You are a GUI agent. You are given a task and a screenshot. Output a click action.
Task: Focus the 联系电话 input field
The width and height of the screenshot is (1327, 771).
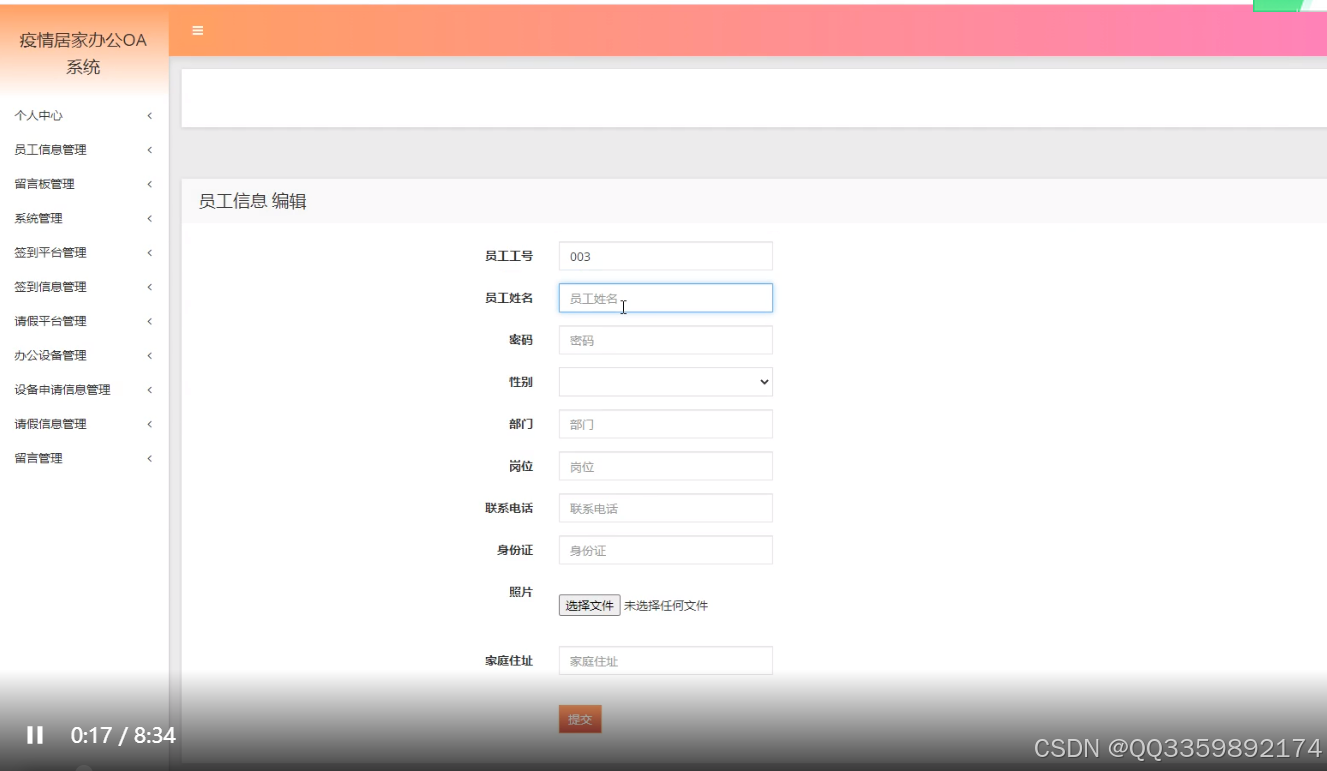click(666, 508)
